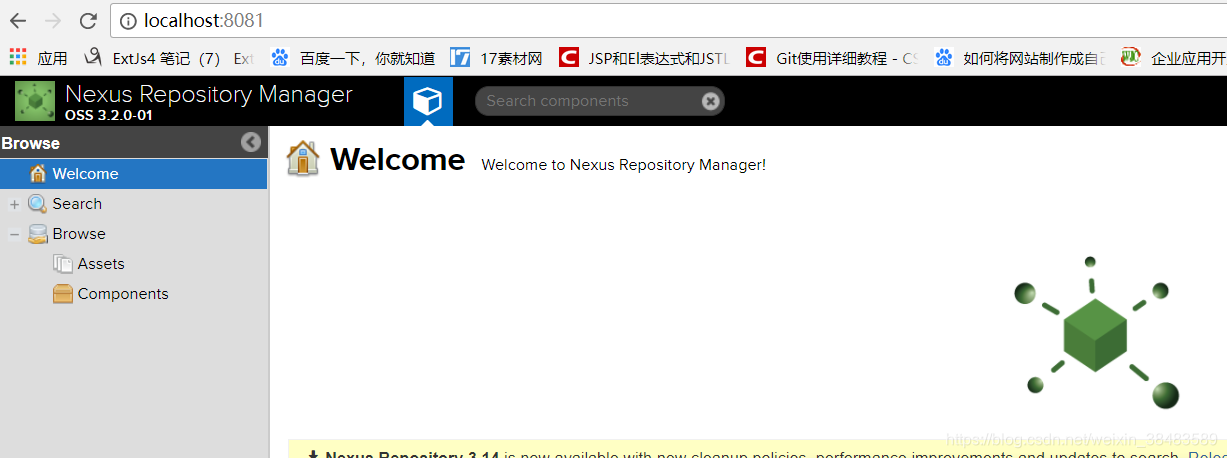Click the Browse database icon
This screenshot has width=1227, height=458.
point(38,234)
